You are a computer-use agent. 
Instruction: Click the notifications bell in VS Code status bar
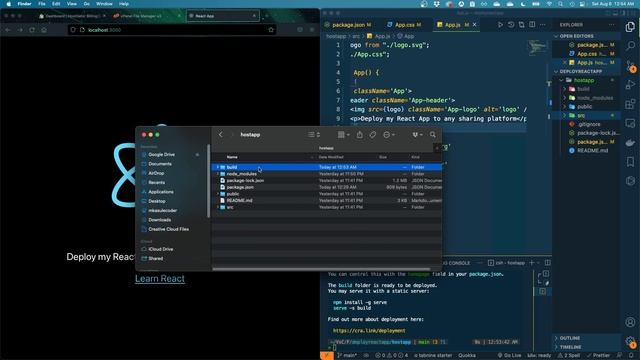point(631,356)
